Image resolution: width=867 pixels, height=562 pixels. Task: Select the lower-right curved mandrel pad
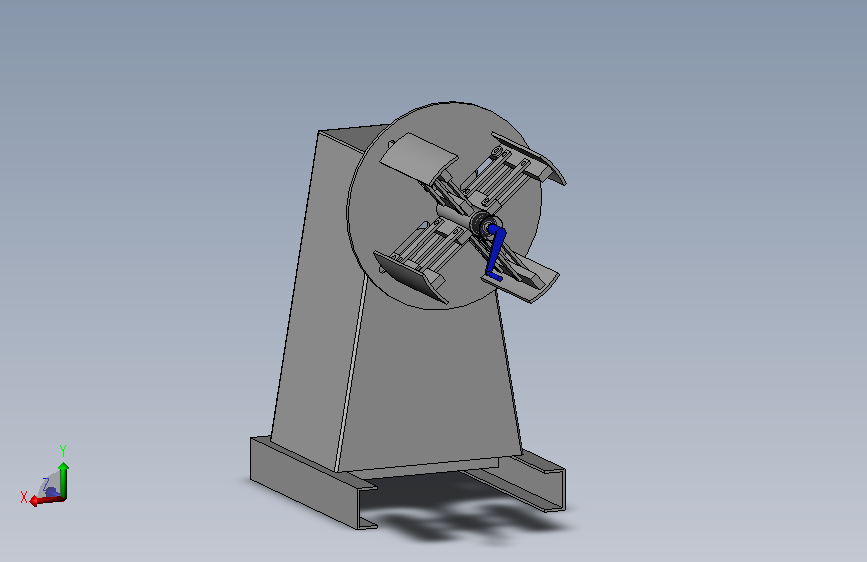pos(523,282)
